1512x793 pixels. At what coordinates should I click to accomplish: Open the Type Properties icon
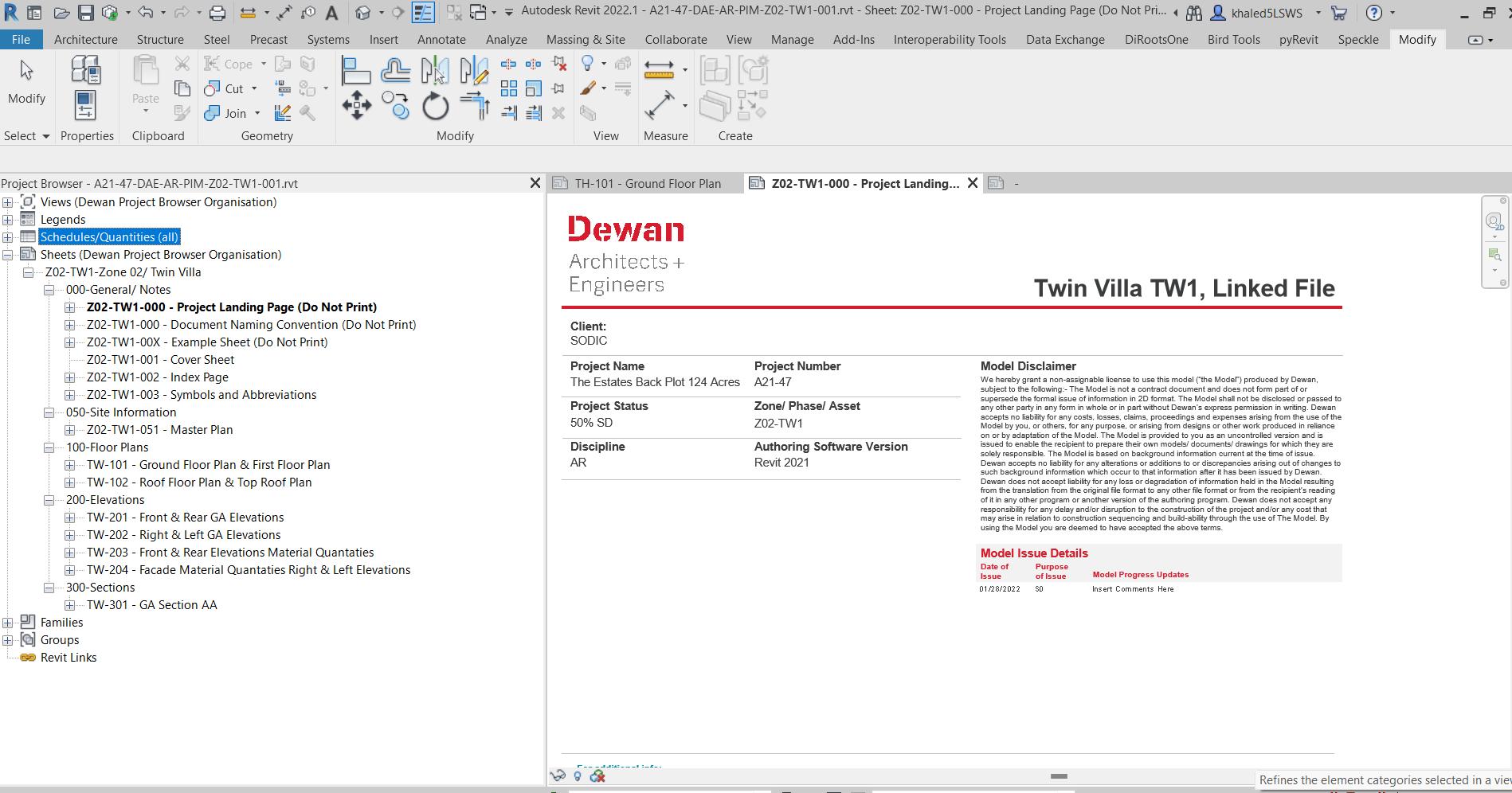click(x=85, y=70)
